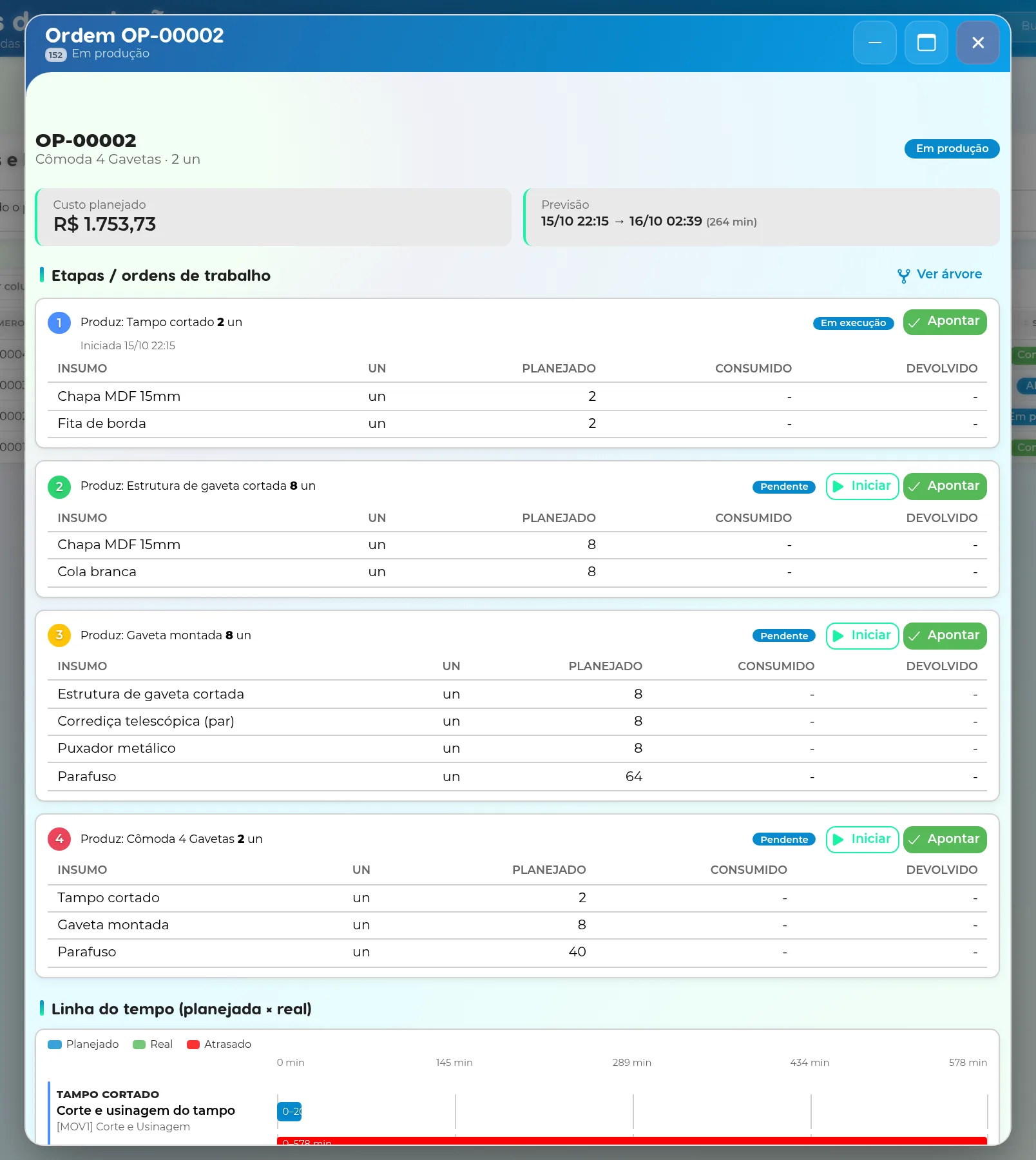The height and width of the screenshot is (1160, 1036).
Task: Click the Pendente badge on Estrutura de gaveta step
Action: pyautogui.click(x=784, y=487)
